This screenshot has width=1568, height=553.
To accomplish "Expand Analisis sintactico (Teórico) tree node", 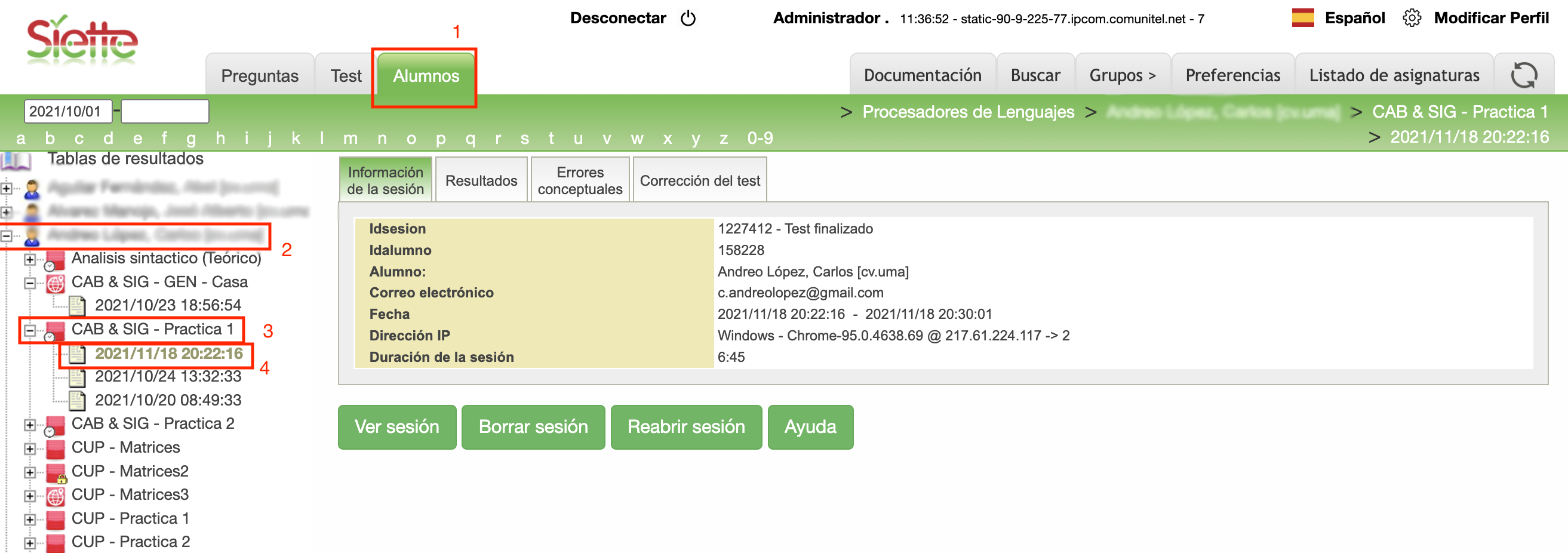I will tap(29, 259).
